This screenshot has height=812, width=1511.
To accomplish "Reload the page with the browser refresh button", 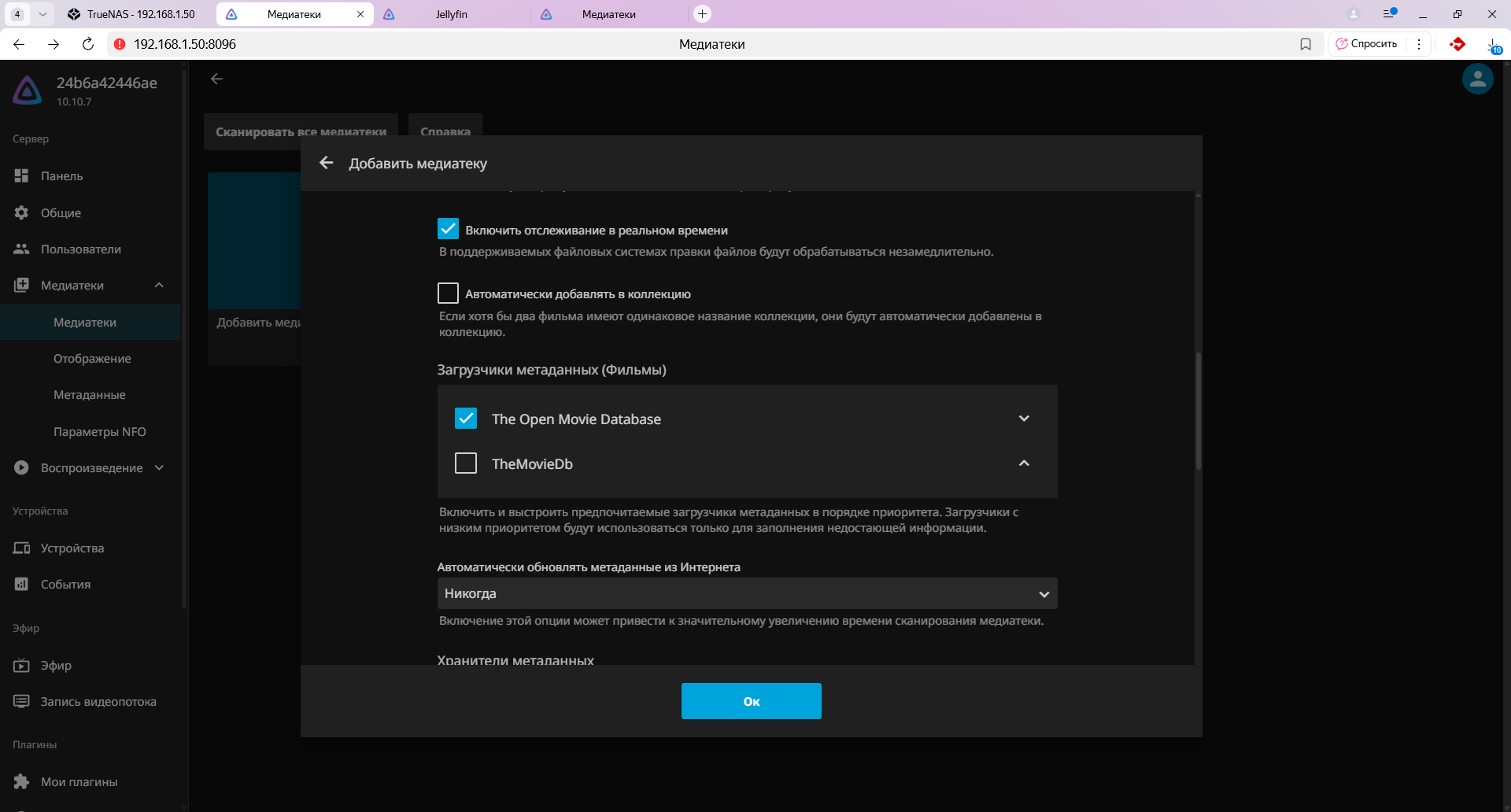I will [88, 44].
